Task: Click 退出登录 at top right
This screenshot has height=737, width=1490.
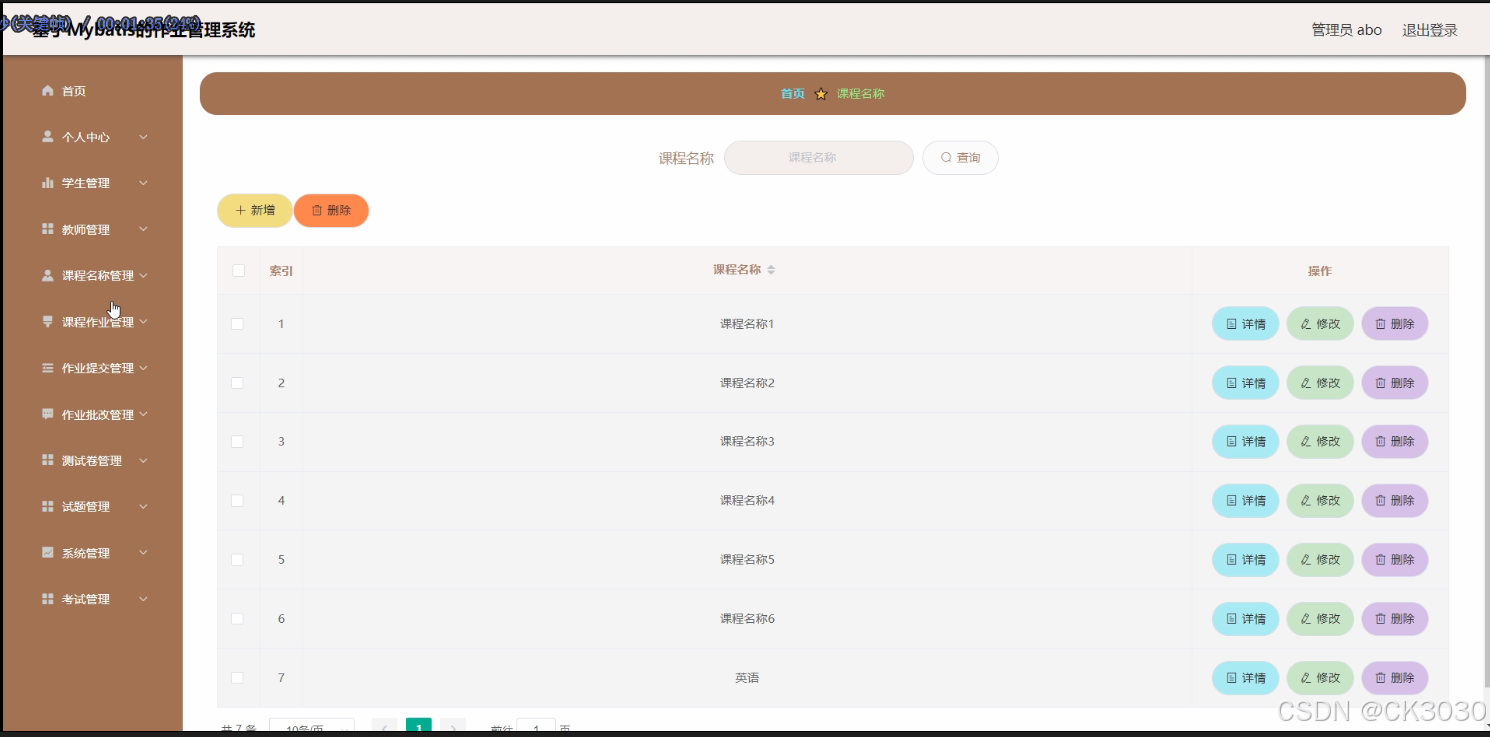Action: pos(1429,29)
